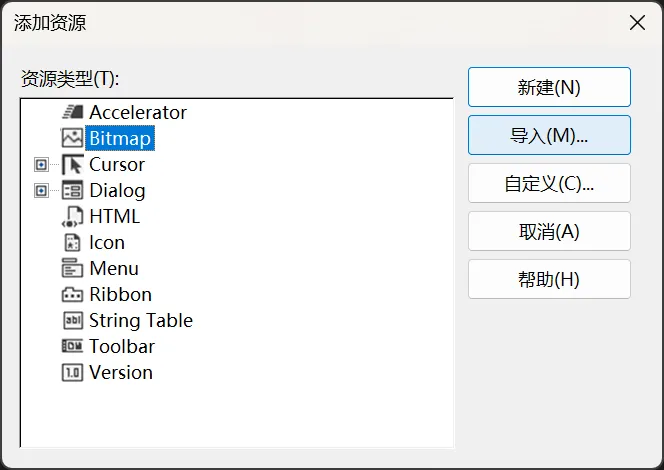Open help via 帮助(H) button

(x=549, y=279)
